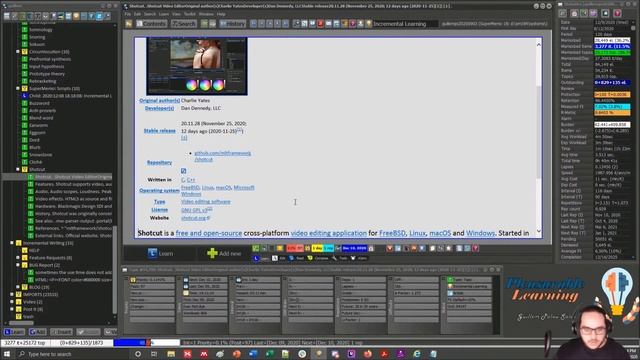Open the Window menu
Viewport: 640px width, 360px height.
pyautogui.click(x=206, y=14)
